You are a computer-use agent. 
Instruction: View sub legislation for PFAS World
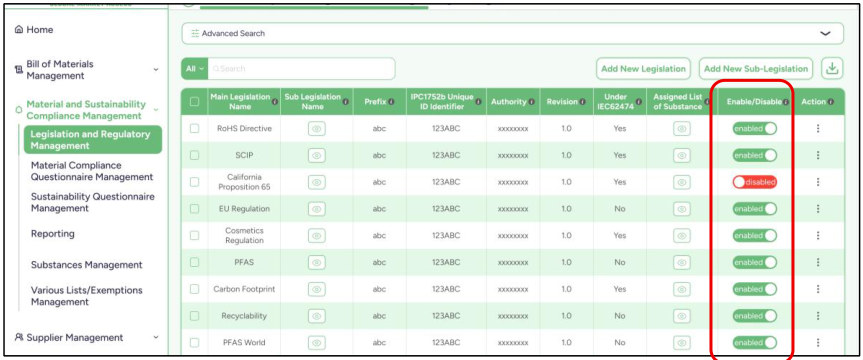[x=316, y=342]
